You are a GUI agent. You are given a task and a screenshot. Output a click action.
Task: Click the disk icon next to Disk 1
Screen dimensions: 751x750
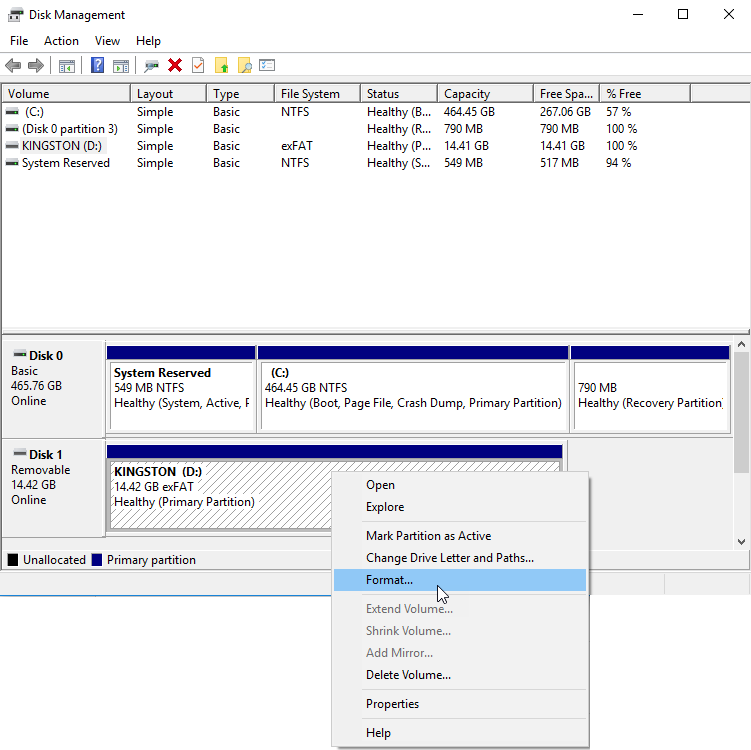[20, 453]
